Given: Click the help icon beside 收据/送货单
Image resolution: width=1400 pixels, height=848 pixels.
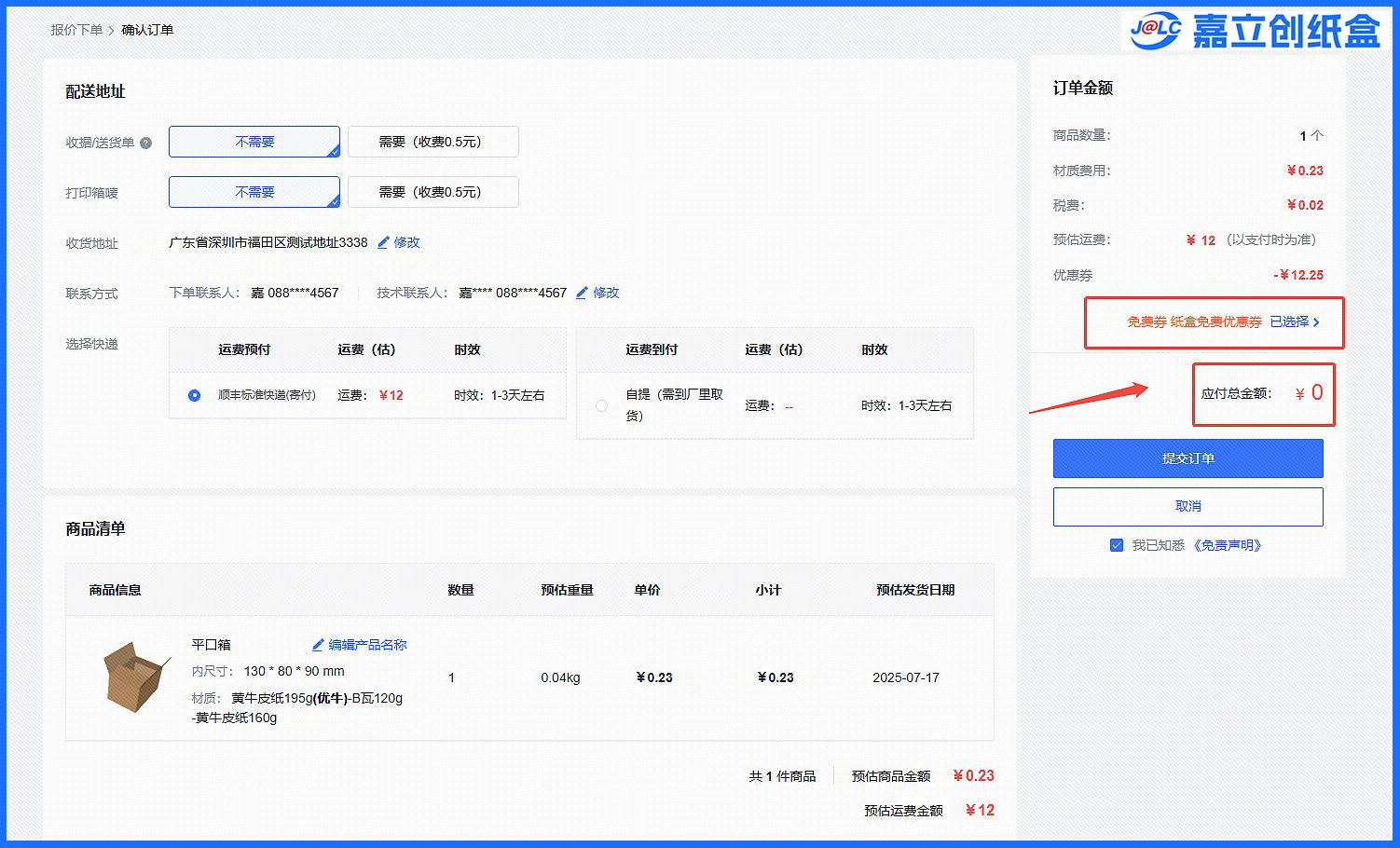Looking at the screenshot, I should pos(145,143).
